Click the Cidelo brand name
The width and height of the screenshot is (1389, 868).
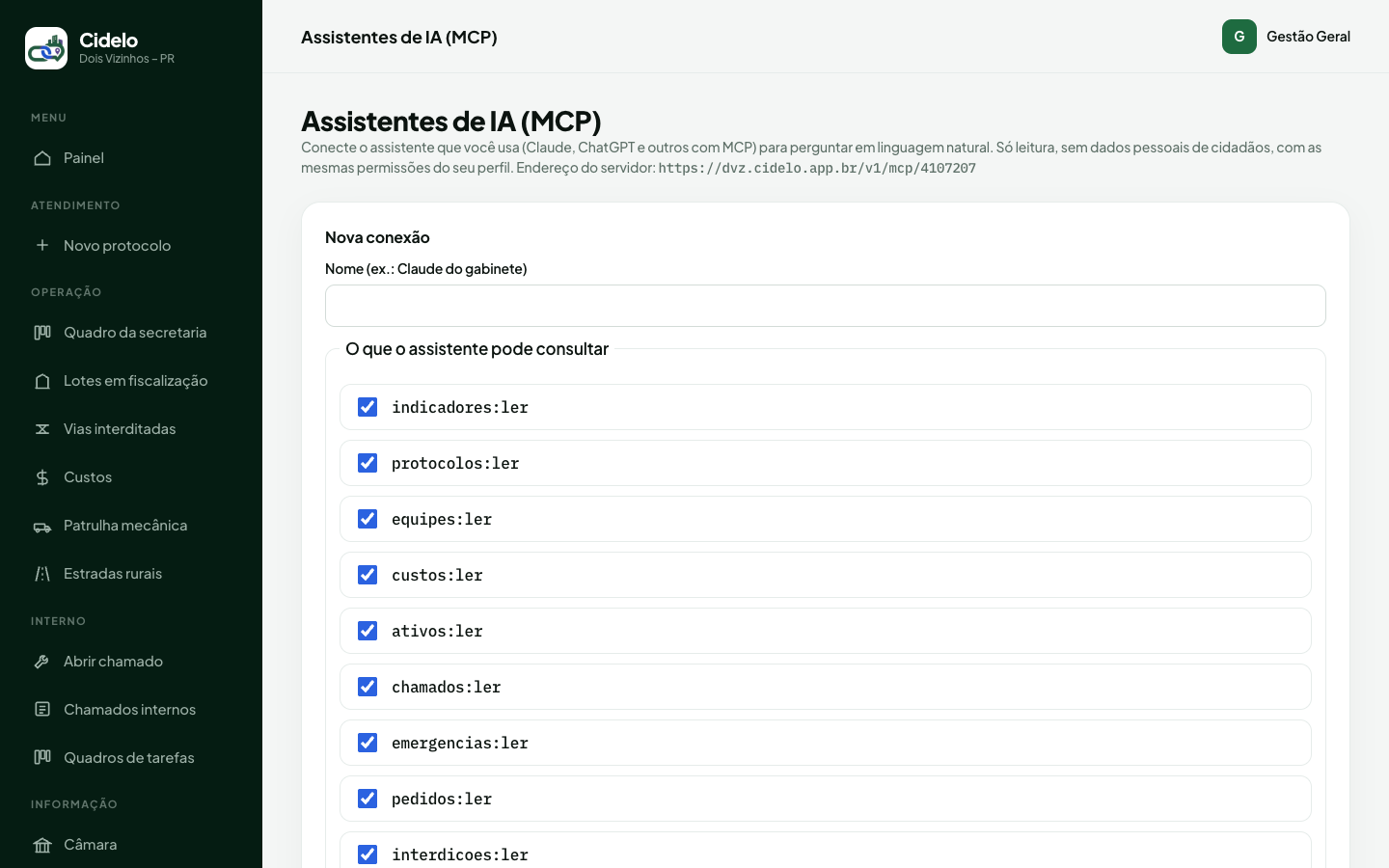coord(108,41)
